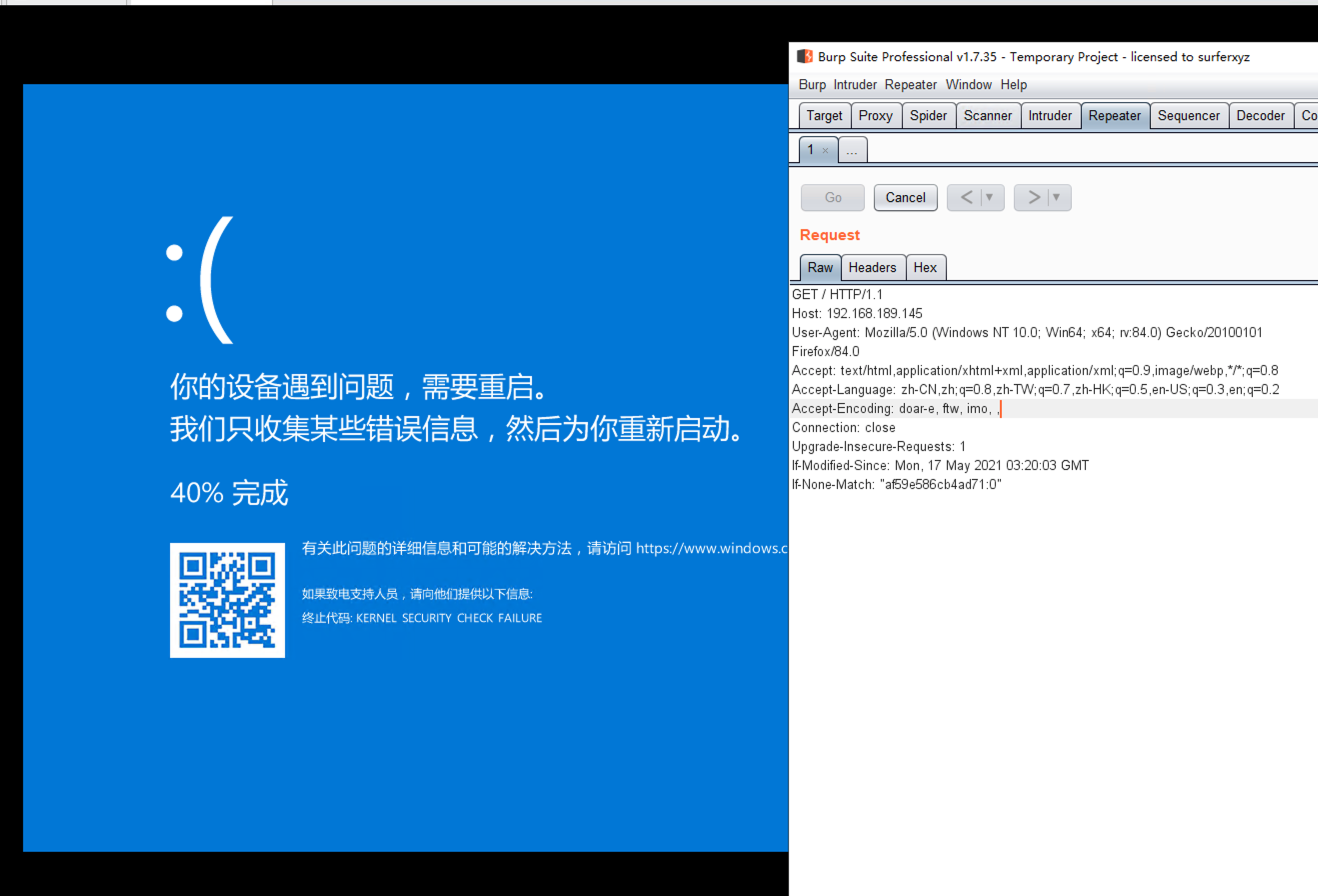Screen dimensions: 1318x896
Task: Open the Window menu
Action: click(969, 85)
